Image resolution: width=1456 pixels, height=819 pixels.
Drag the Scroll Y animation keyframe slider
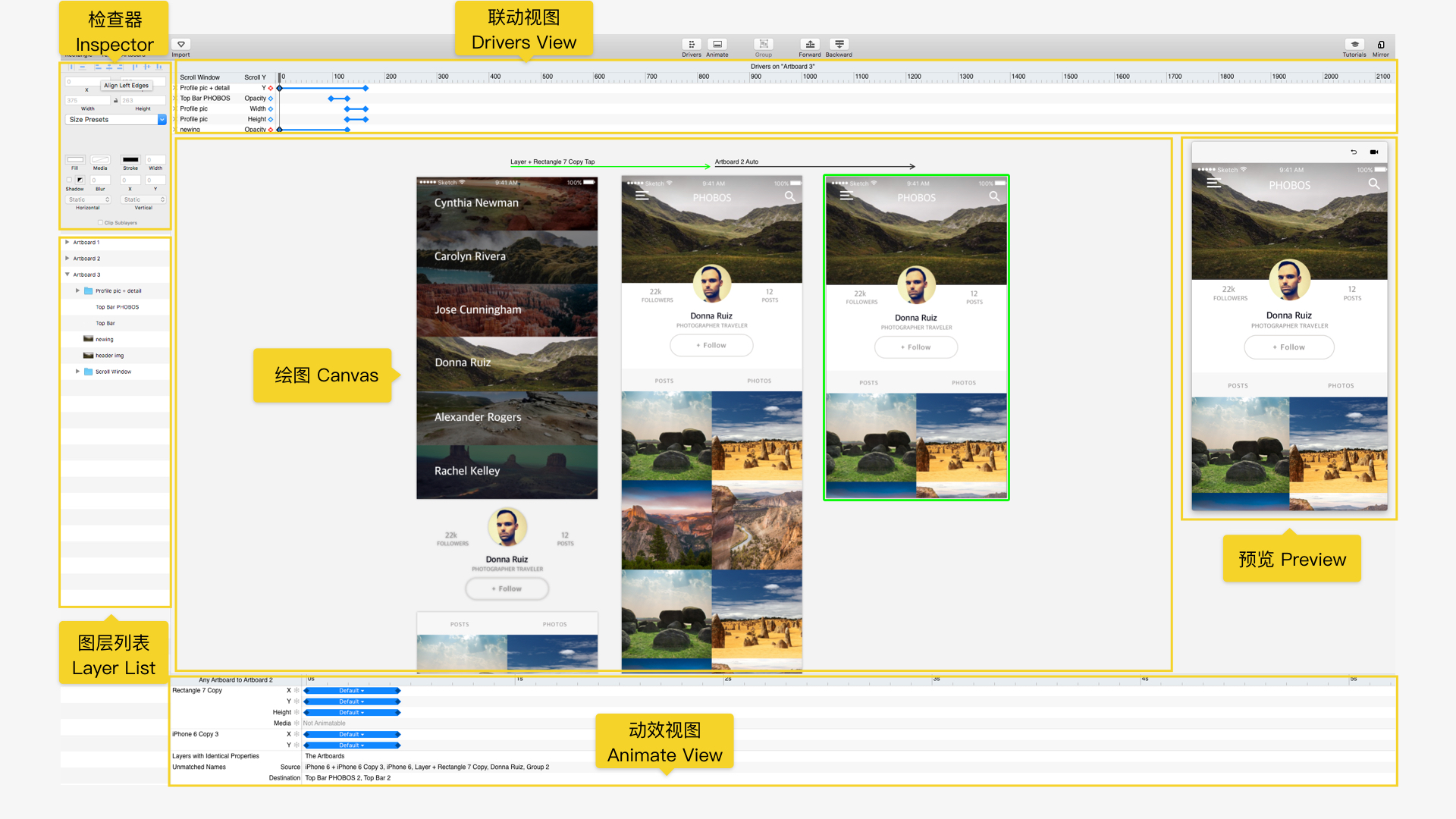[x=278, y=77]
